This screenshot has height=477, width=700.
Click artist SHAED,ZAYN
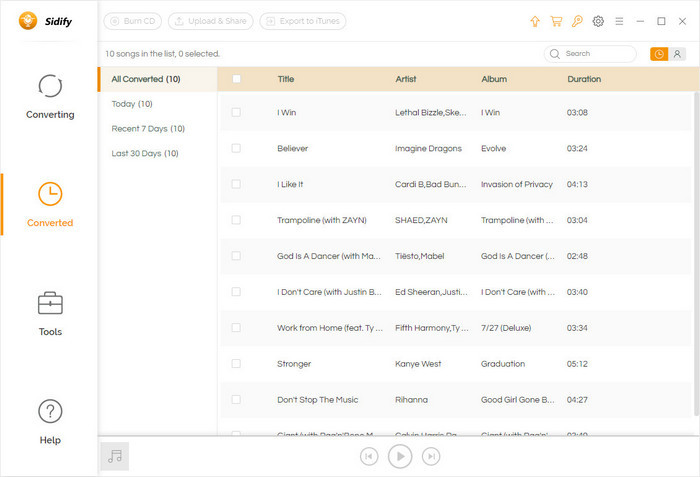pyautogui.click(x=421, y=220)
